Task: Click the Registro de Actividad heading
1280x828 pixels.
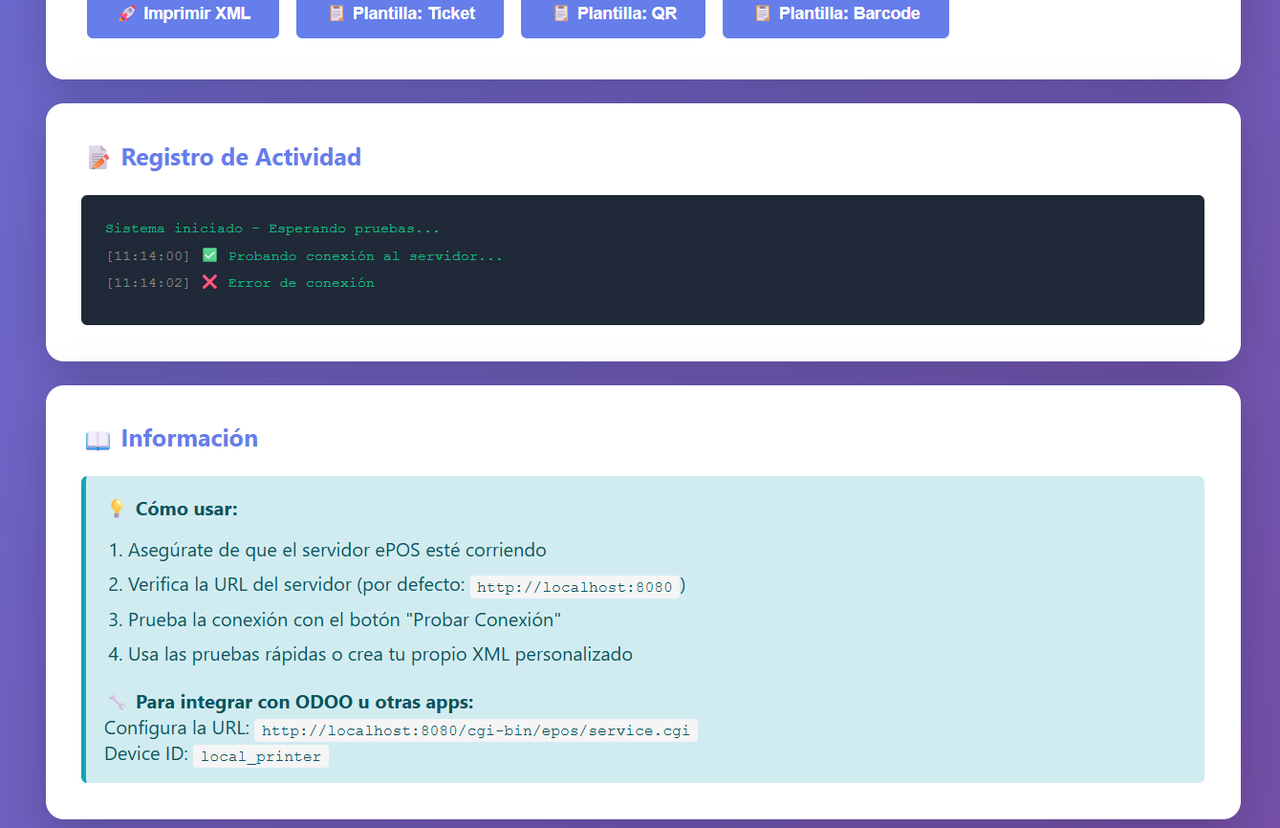Action: pos(241,157)
